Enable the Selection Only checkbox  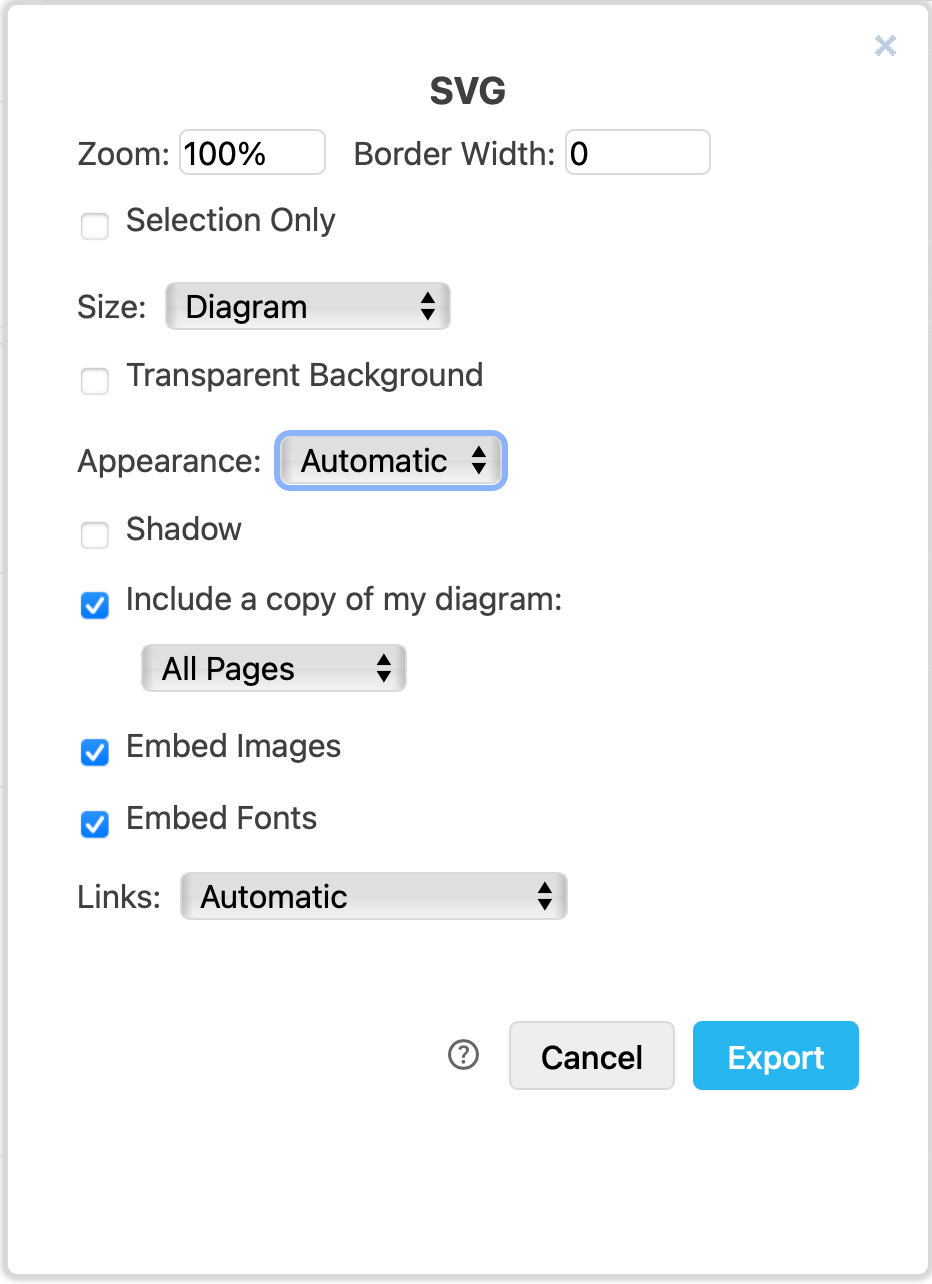[x=94, y=227]
